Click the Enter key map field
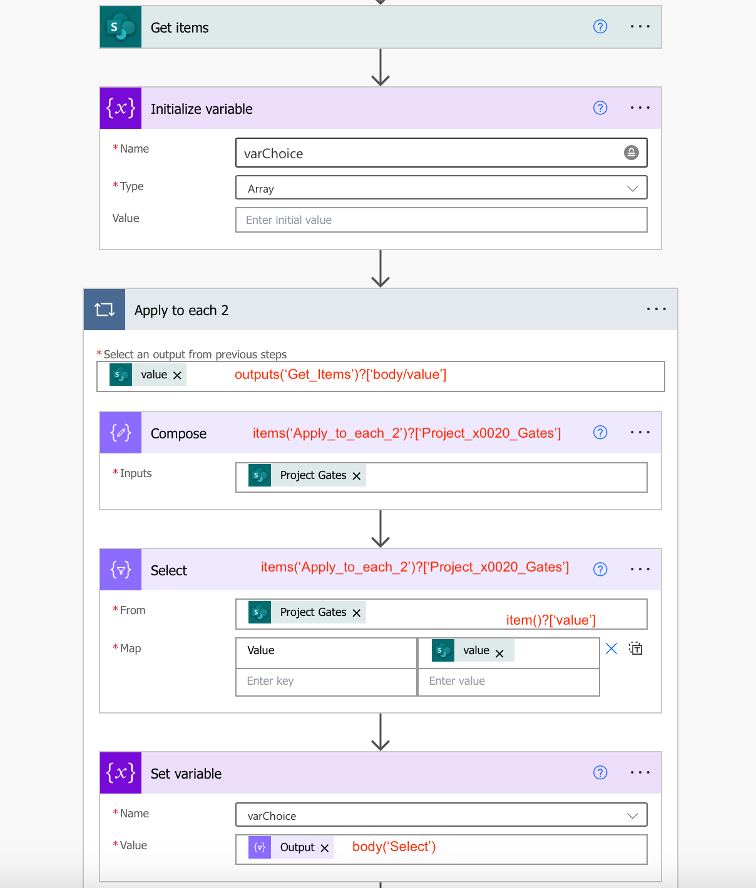 tap(326, 681)
